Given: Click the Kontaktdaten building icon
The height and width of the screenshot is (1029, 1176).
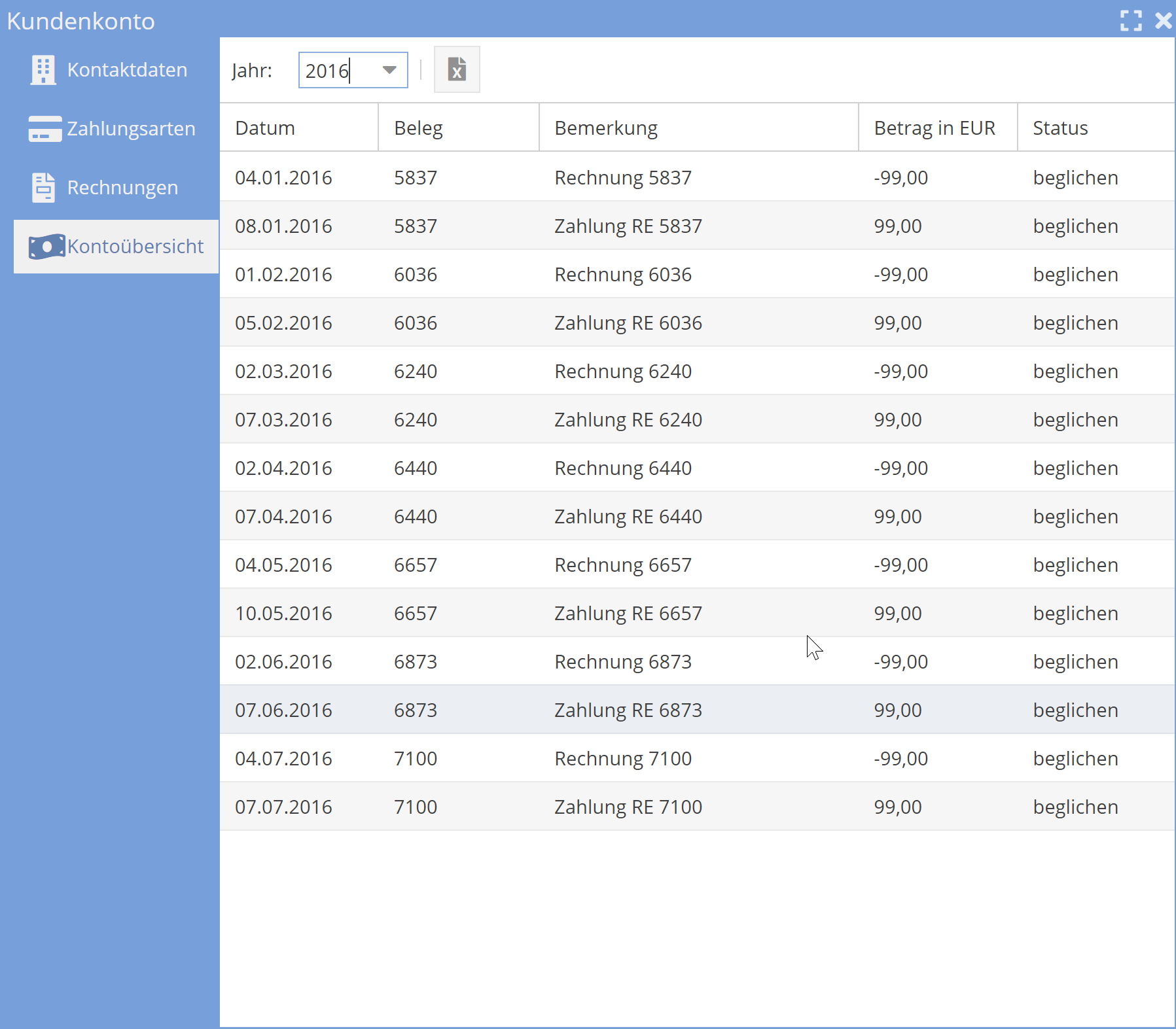Looking at the screenshot, I should pos(43,69).
